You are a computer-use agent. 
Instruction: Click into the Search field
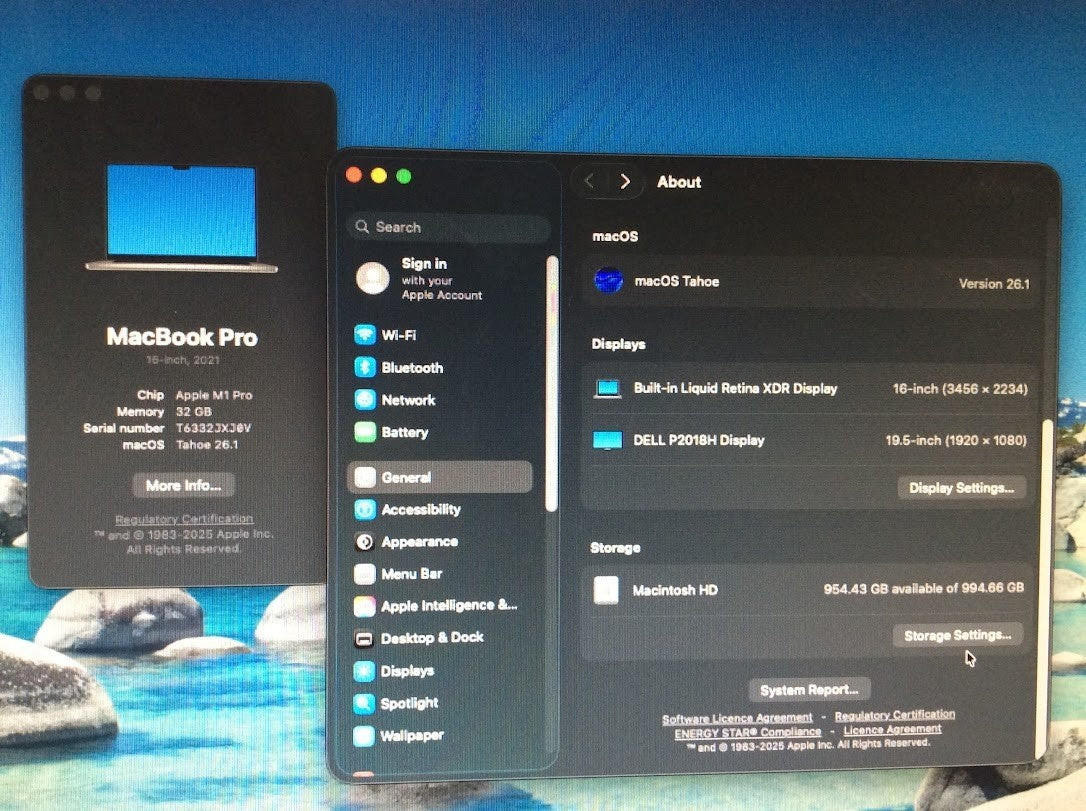(x=449, y=227)
